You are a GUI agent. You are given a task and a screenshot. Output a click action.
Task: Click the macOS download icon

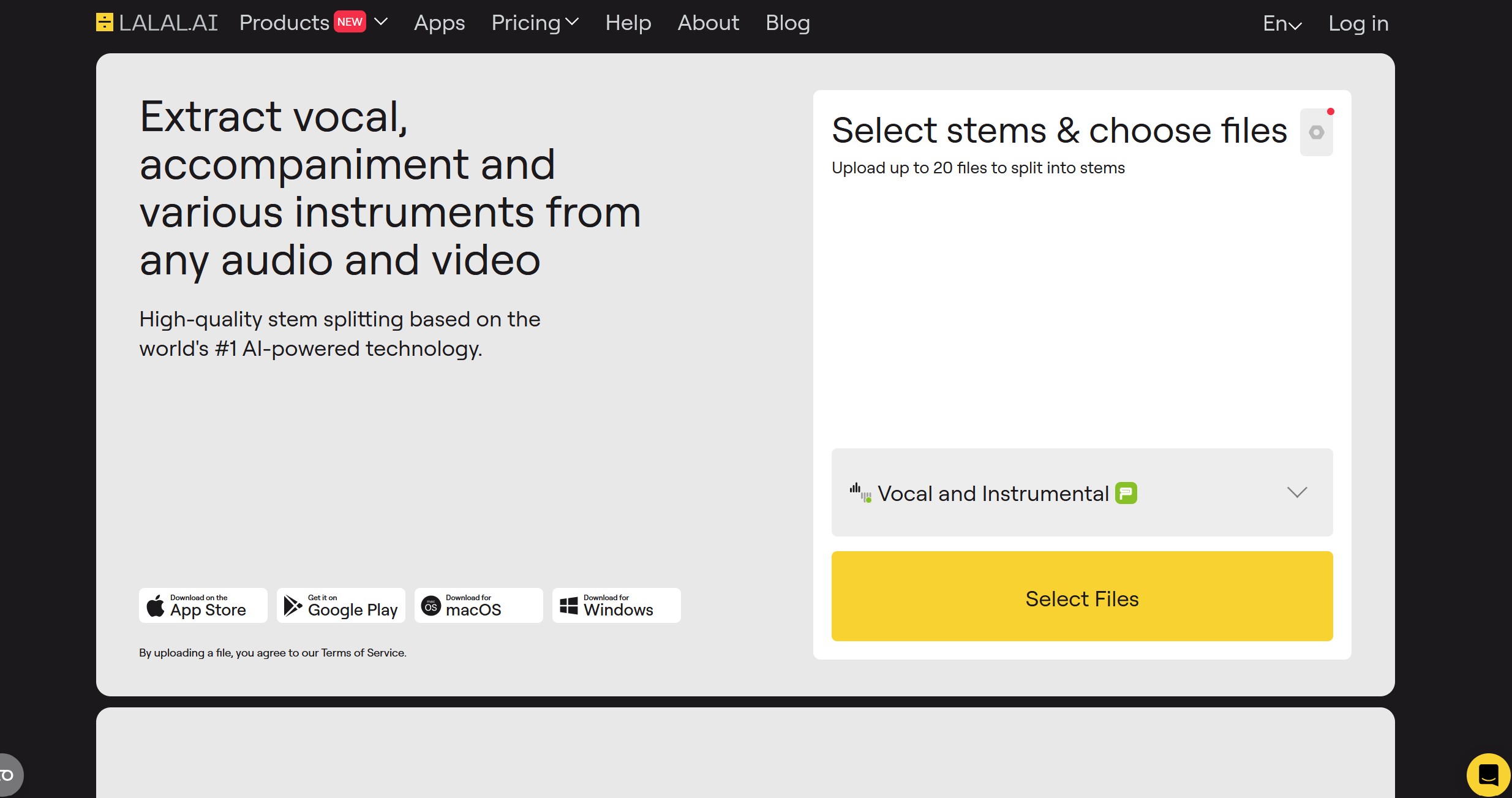click(x=477, y=604)
